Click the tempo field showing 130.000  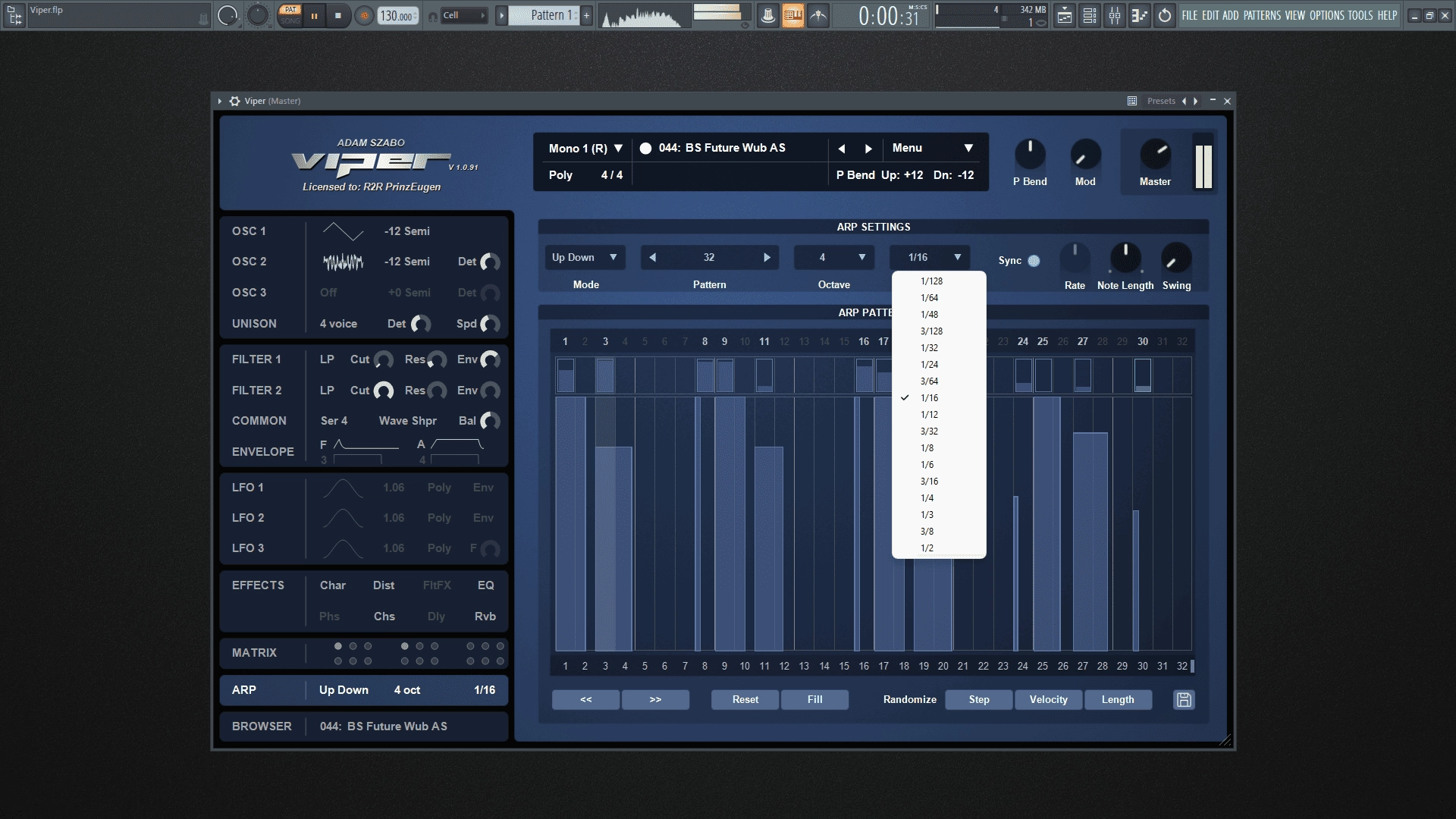(398, 15)
